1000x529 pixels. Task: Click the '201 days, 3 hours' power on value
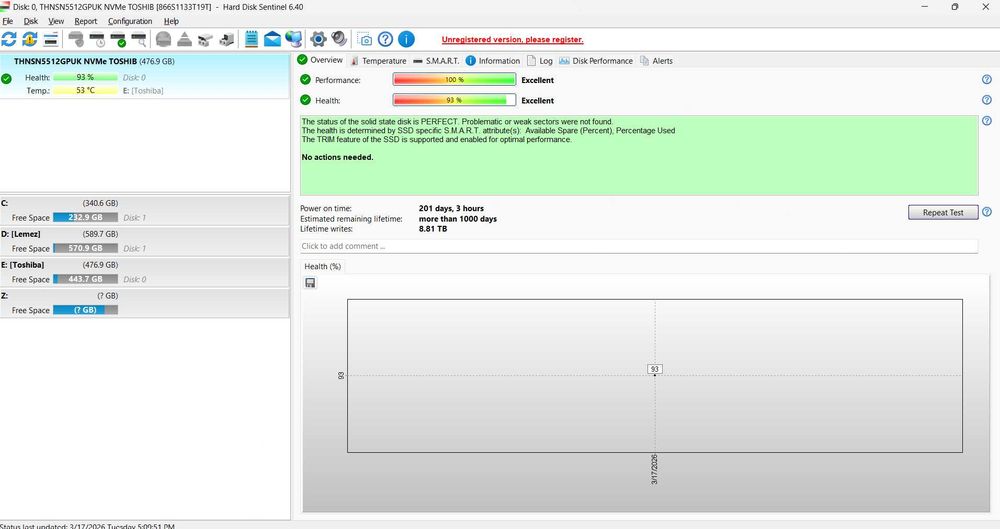click(x=451, y=208)
